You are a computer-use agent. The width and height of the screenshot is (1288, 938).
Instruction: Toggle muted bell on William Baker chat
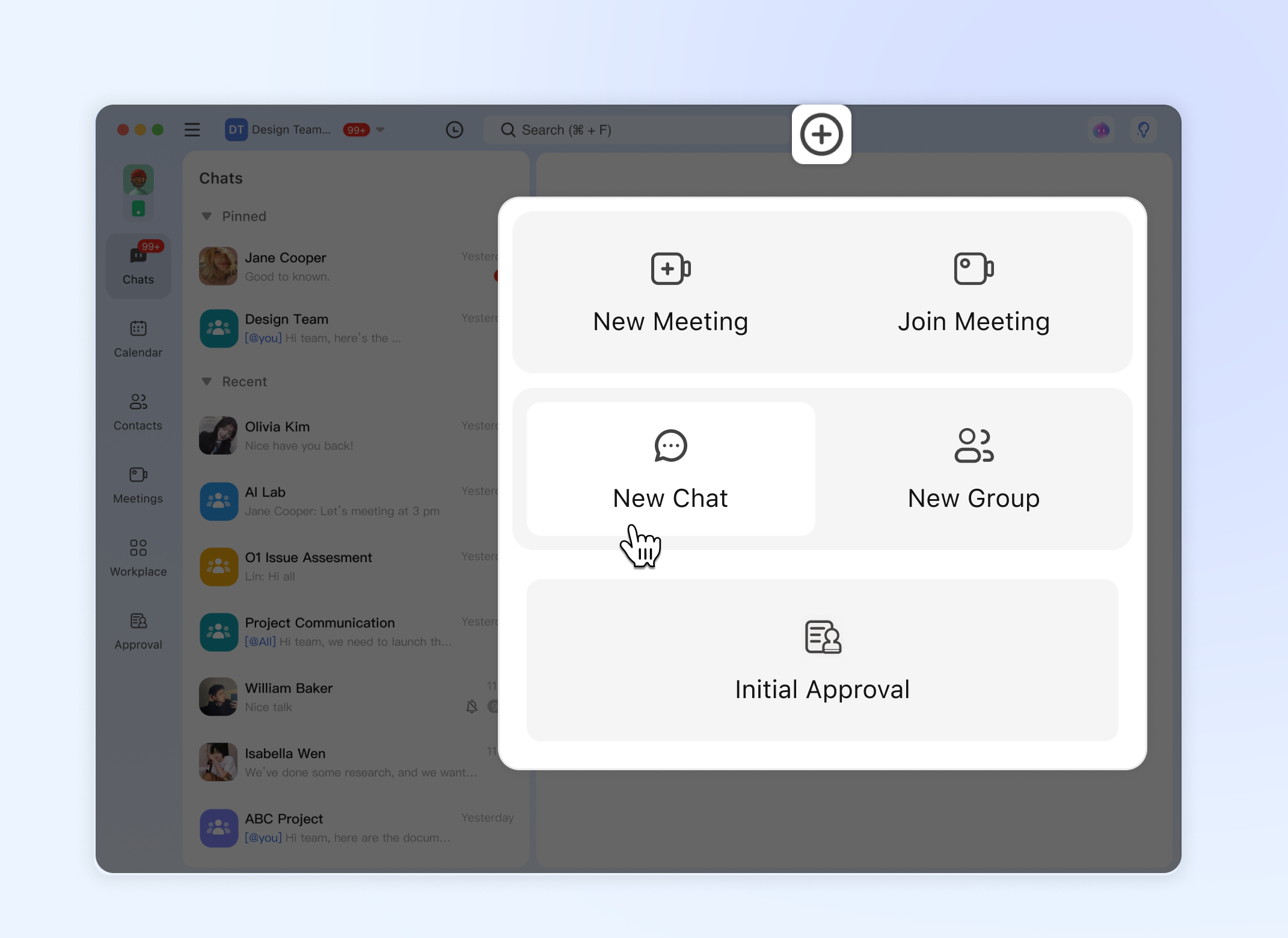tap(472, 706)
